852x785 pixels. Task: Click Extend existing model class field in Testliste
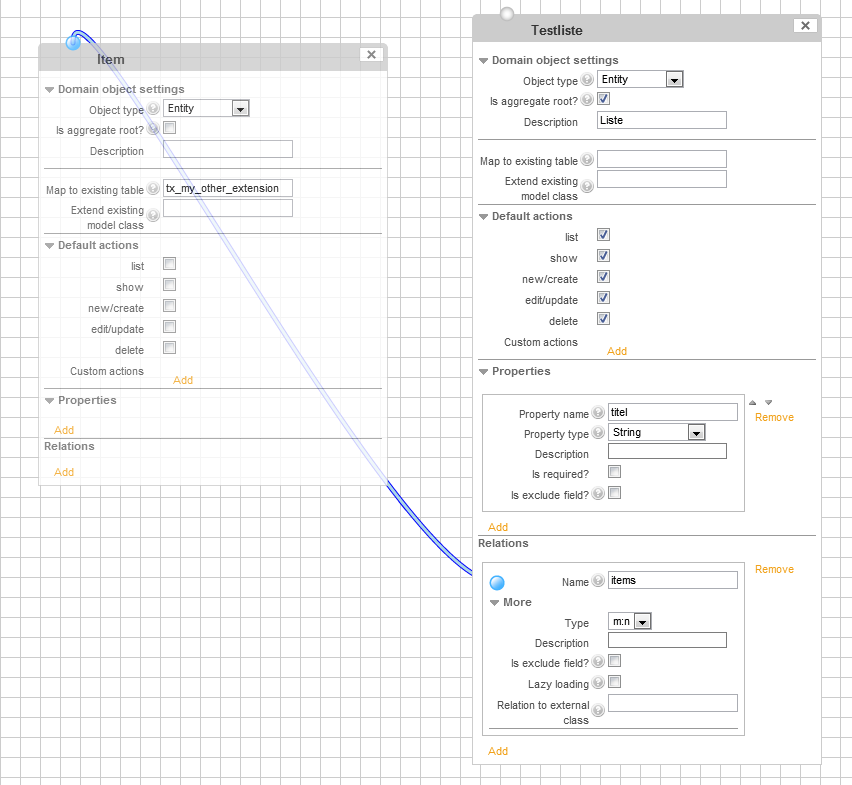[662, 179]
